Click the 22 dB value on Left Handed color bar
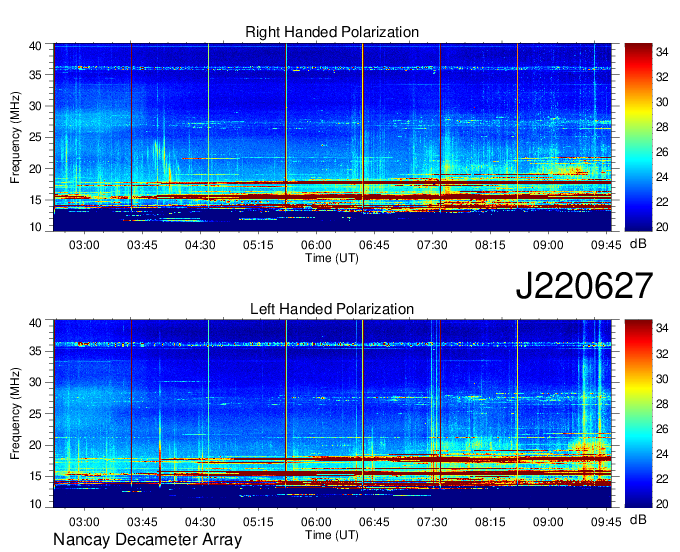This screenshot has height=552, width=680. [x=662, y=479]
